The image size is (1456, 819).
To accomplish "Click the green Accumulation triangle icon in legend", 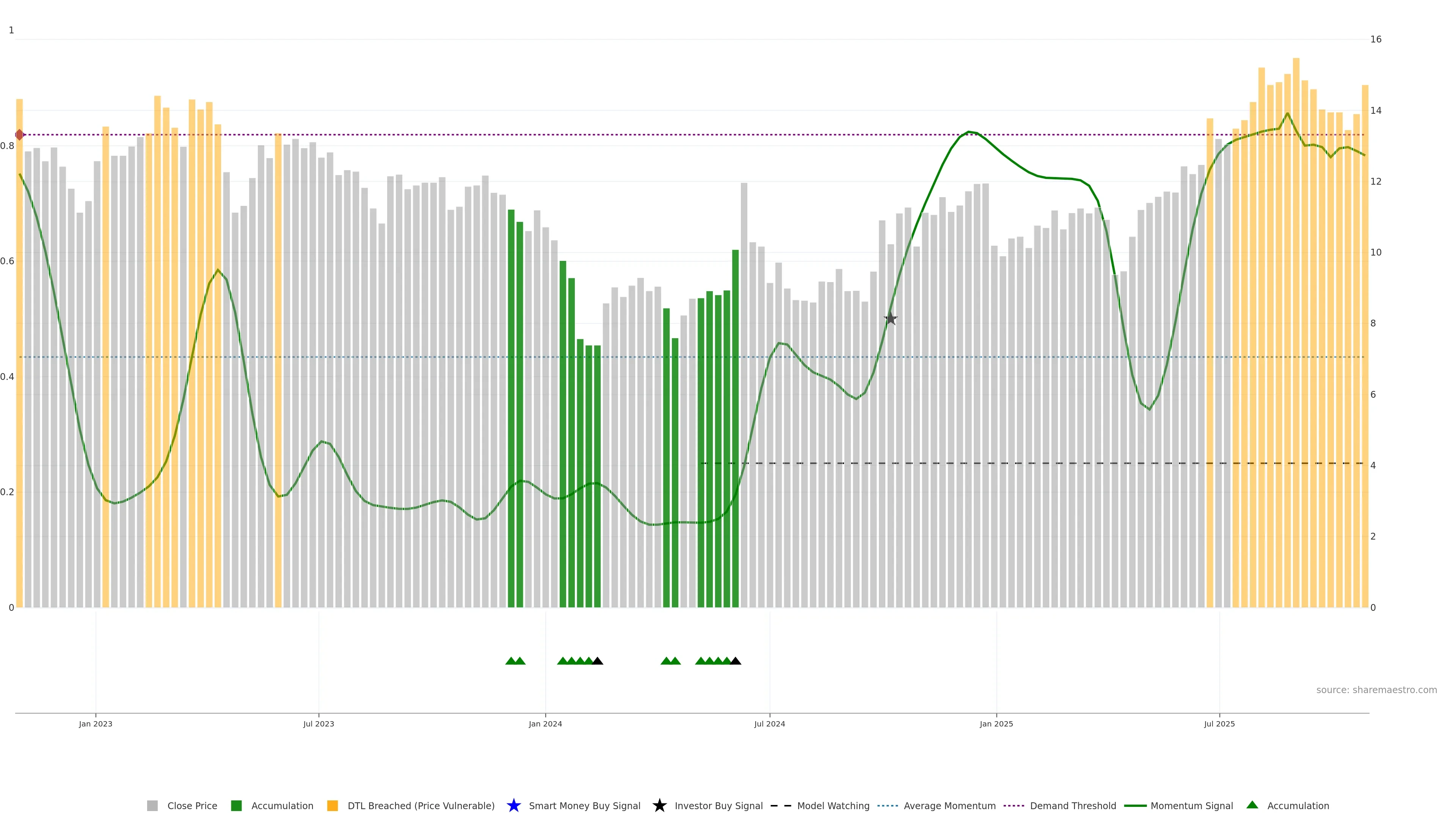I will point(1252,805).
